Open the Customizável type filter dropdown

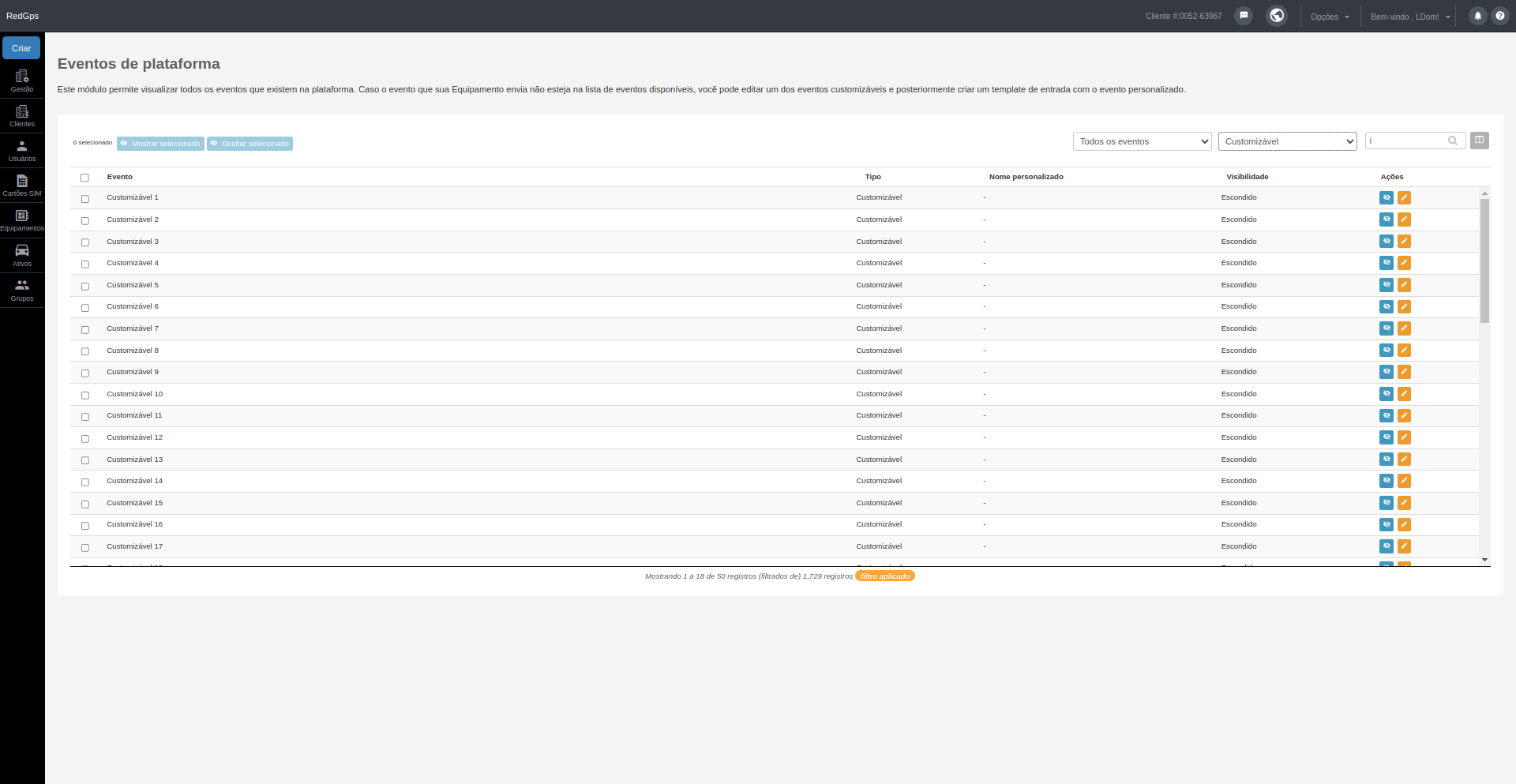pos(1287,141)
